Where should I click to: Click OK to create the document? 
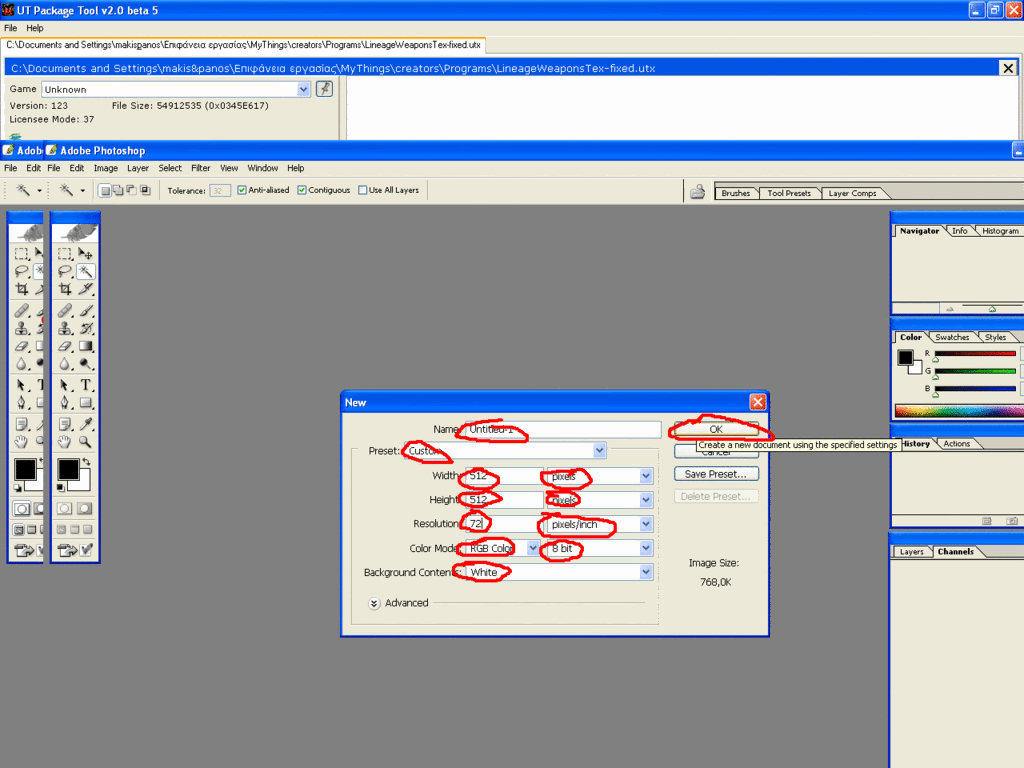pyautogui.click(x=715, y=429)
